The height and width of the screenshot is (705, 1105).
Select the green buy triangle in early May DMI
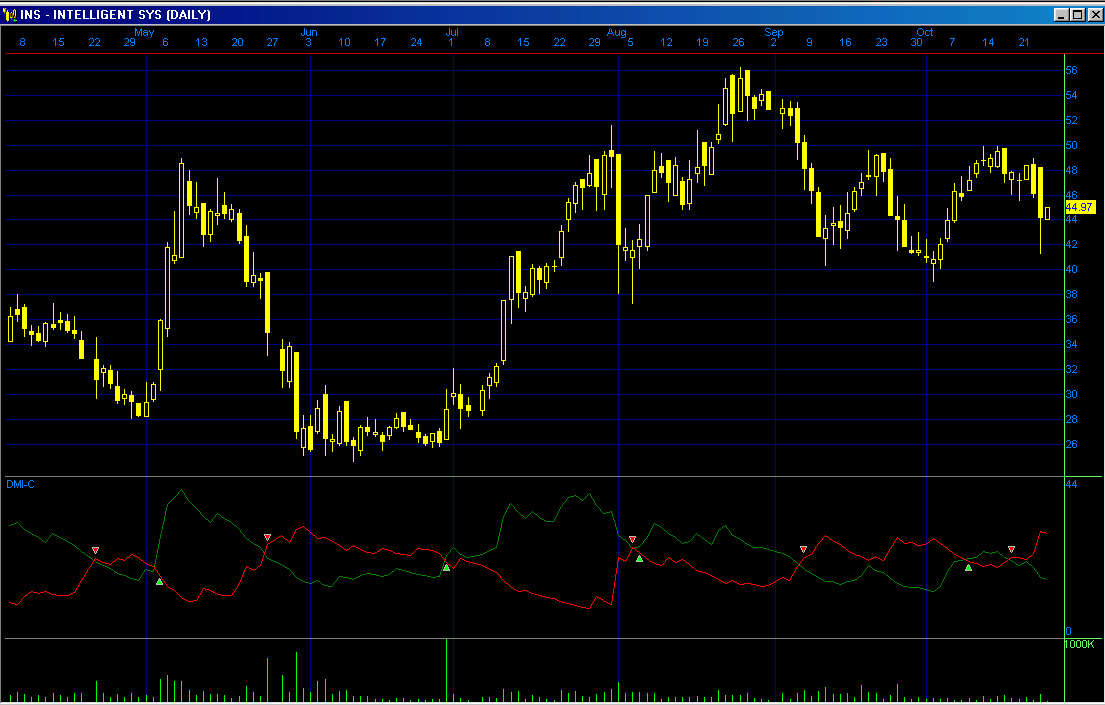(x=159, y=582)
